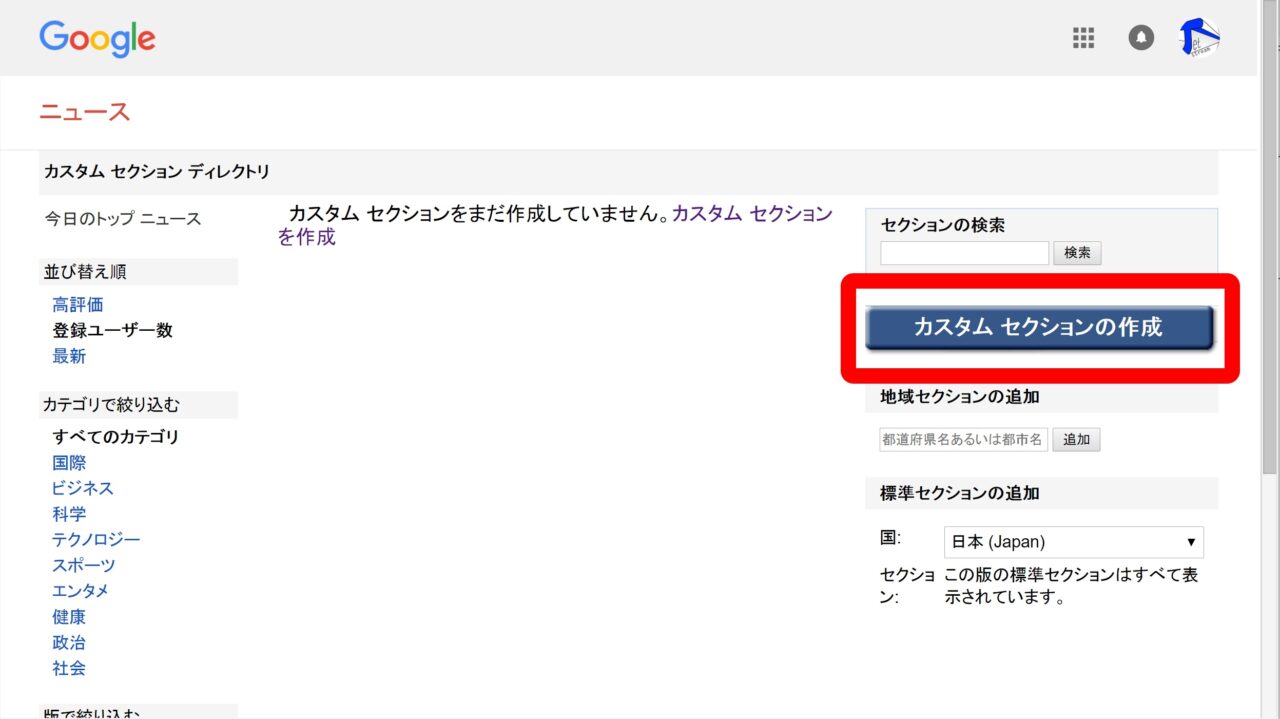Select 今日のトップ ニュース in the sidebar
1280x719 pixels.
click(x=122, y=219)
